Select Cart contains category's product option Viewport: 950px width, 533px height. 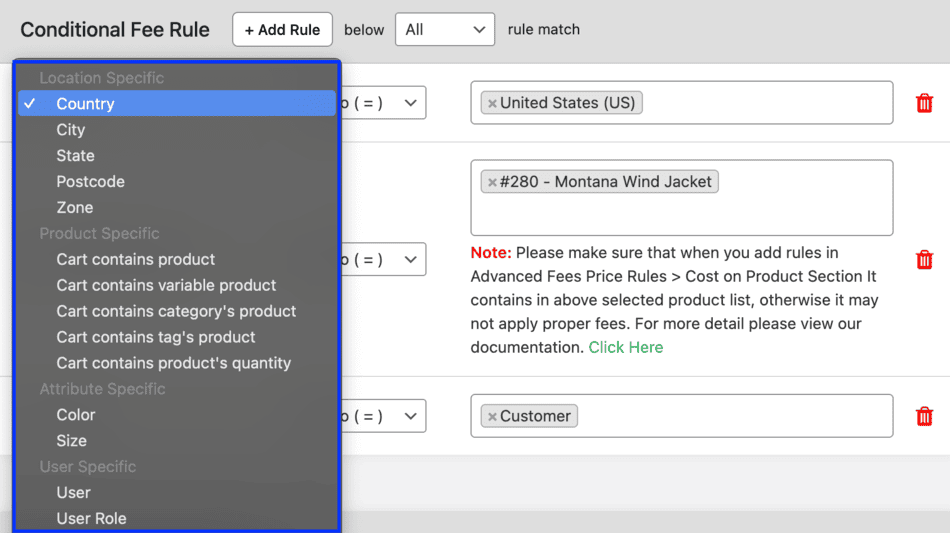pyautogui.click(x=176, y=311)
